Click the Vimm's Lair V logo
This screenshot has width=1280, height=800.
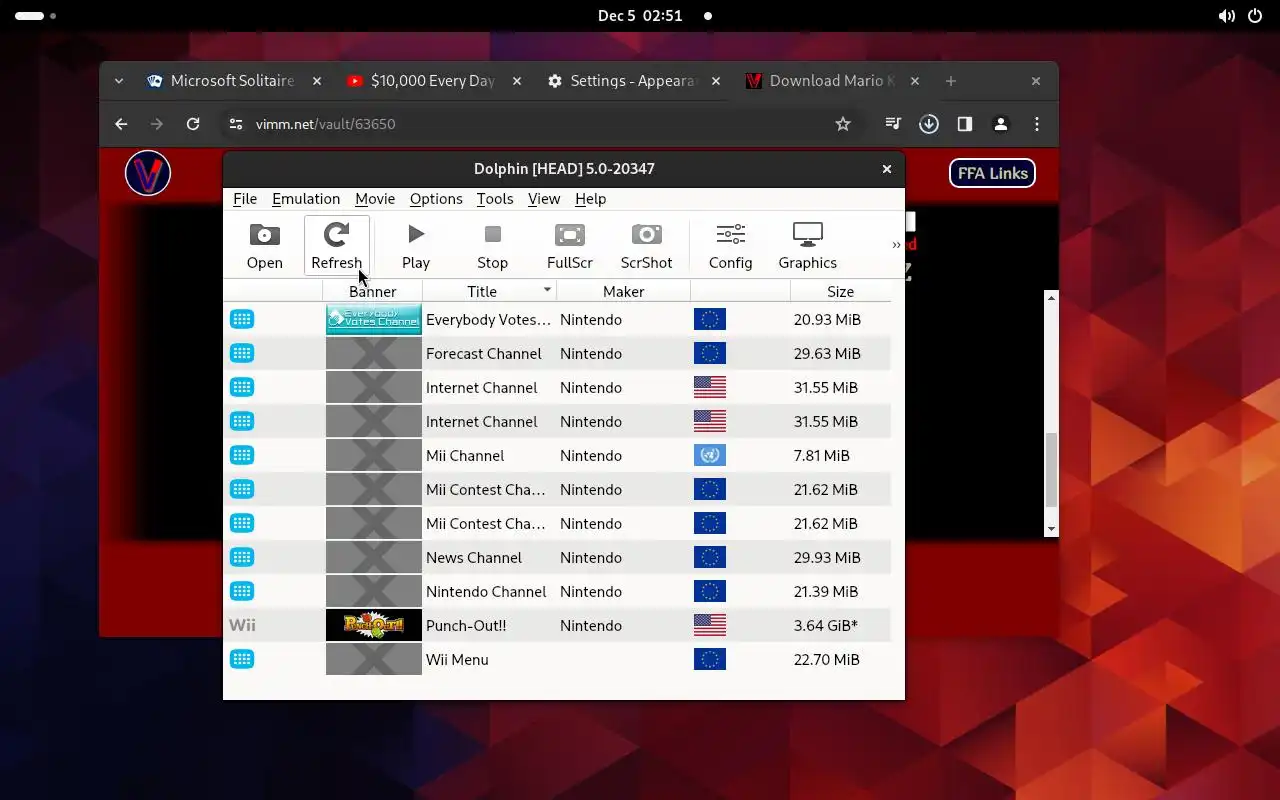(148, 173)
